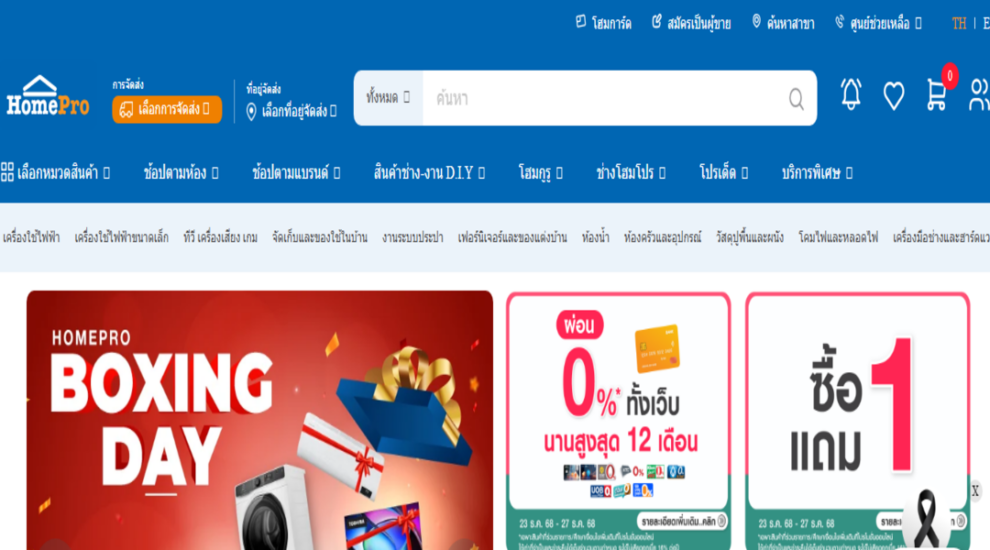Open the ทั้งหมด search category dropdown
990x550 pixels.
[388, 98]
